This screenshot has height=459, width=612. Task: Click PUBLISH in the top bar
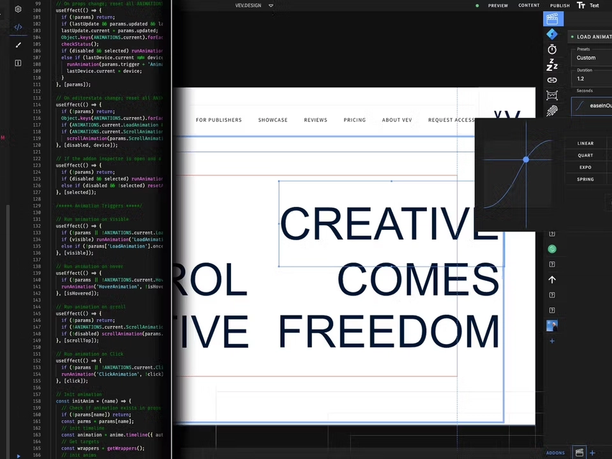[x=560, y=5]
